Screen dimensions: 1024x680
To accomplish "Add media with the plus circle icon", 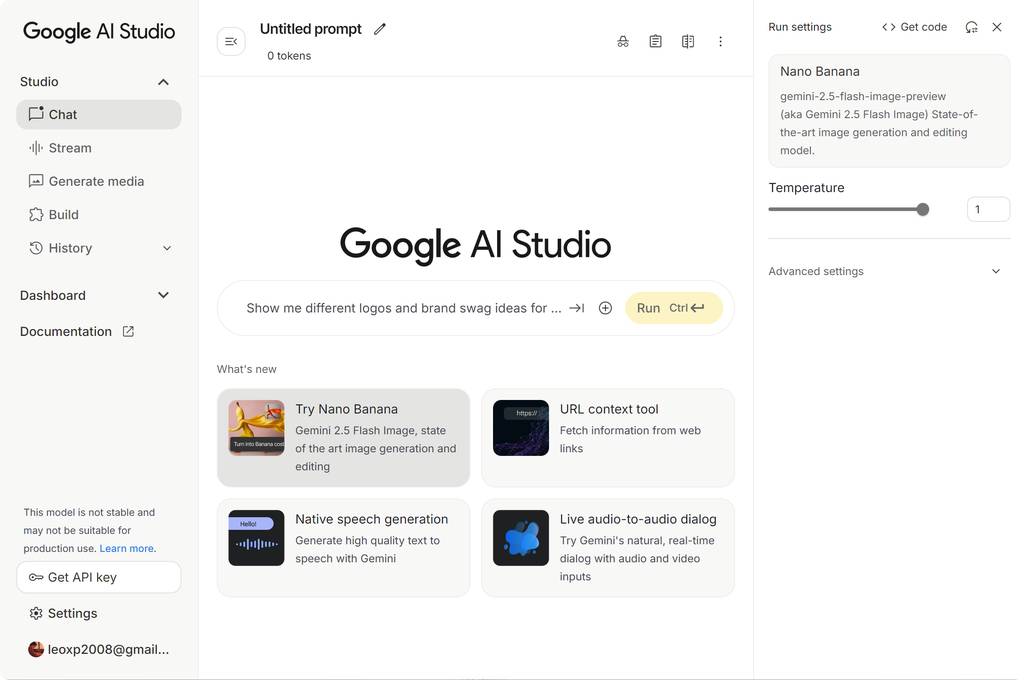I will [605, 308].
